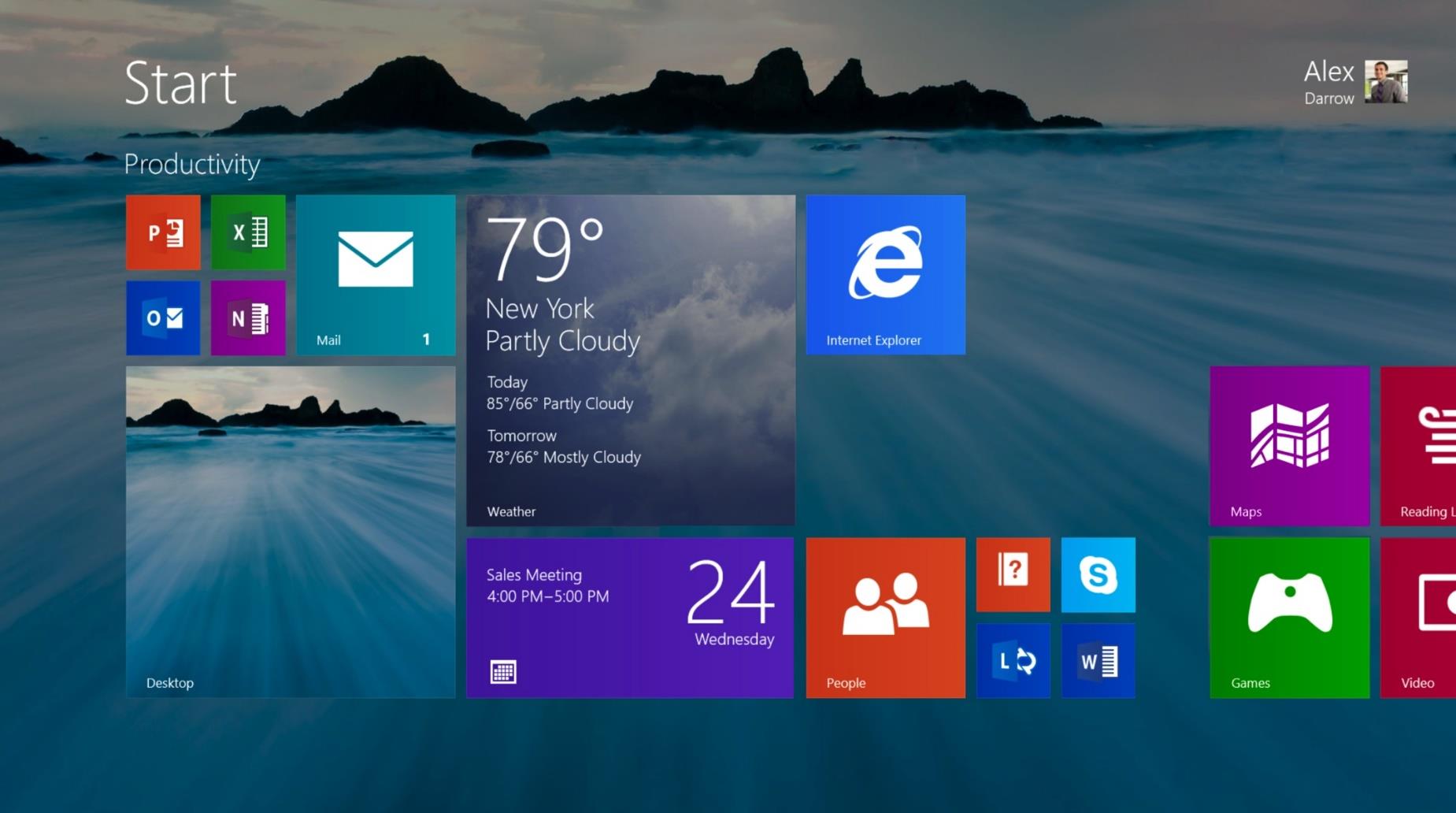1456x813 pixels.
Task: Open the Video tile
Action: click(x=1418, y=618)
